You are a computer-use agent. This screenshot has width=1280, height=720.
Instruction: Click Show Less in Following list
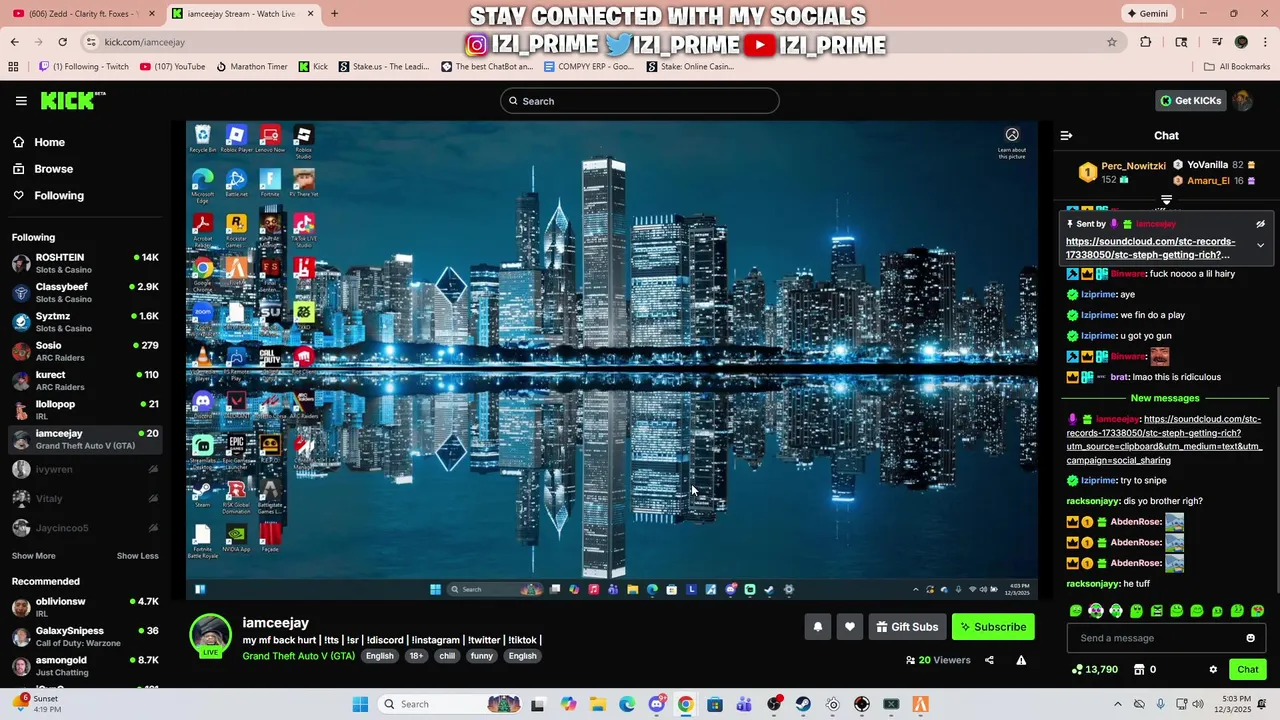click(137, 556)
